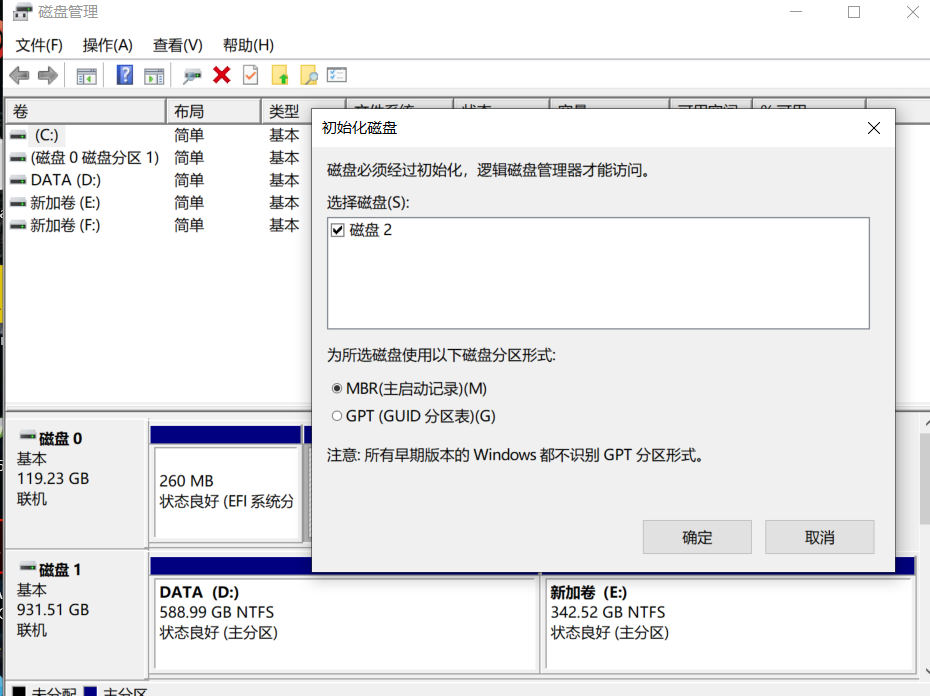Viewport: 930px width, 696px height.
Task: Click the folder magnifier search icon
Action: 309,75
